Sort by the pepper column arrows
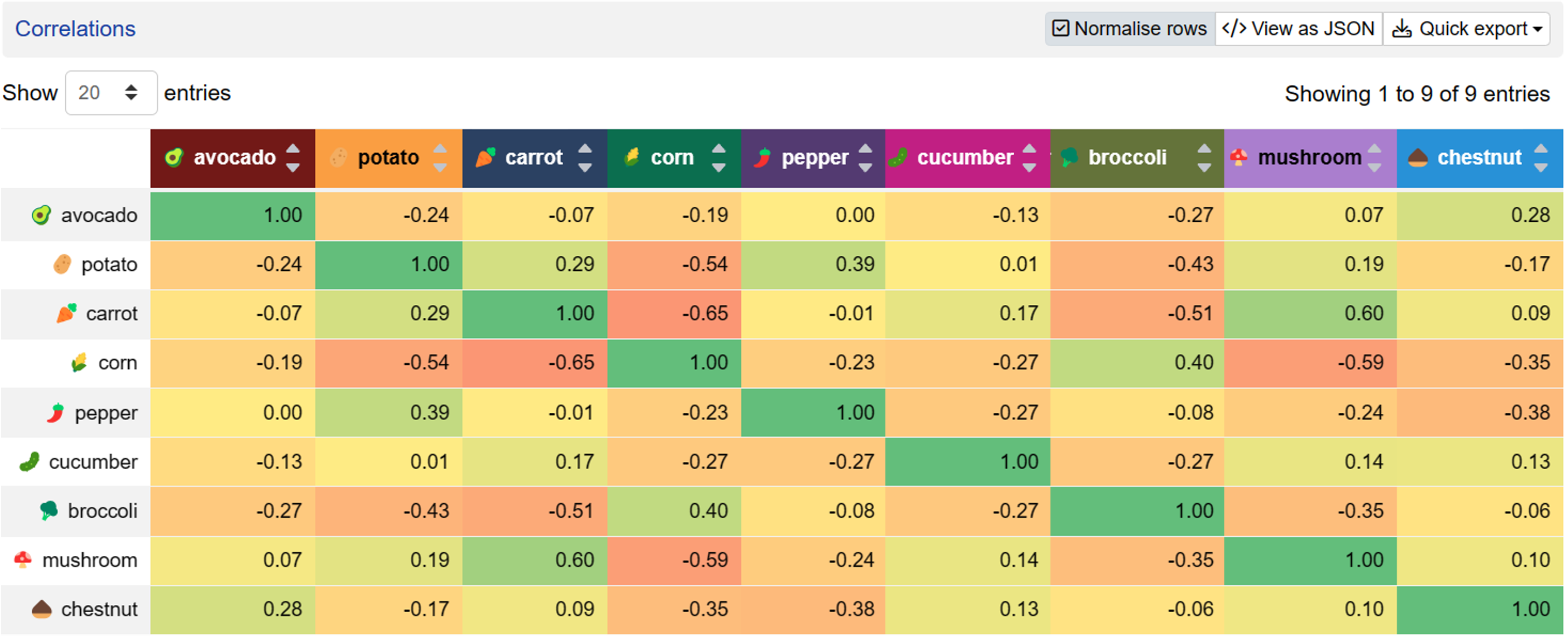Image resolution: width=1568 pixels, height=643 pixels. [865, 158]
